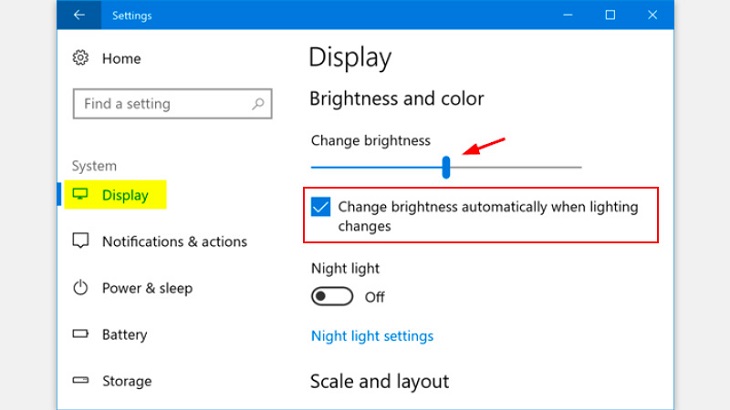Click the Battery icon in sidebar
Viewport: 730px width, 410px height.
point(81,334)
